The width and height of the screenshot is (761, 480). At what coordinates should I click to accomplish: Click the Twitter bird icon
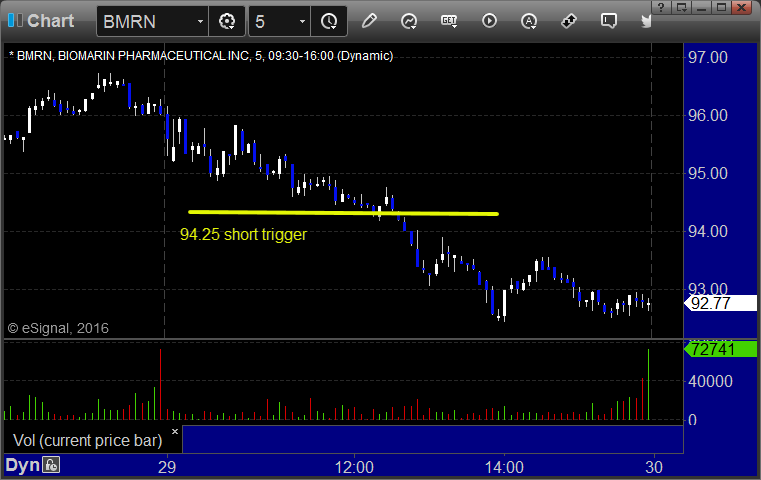click(x=646, y=21)
